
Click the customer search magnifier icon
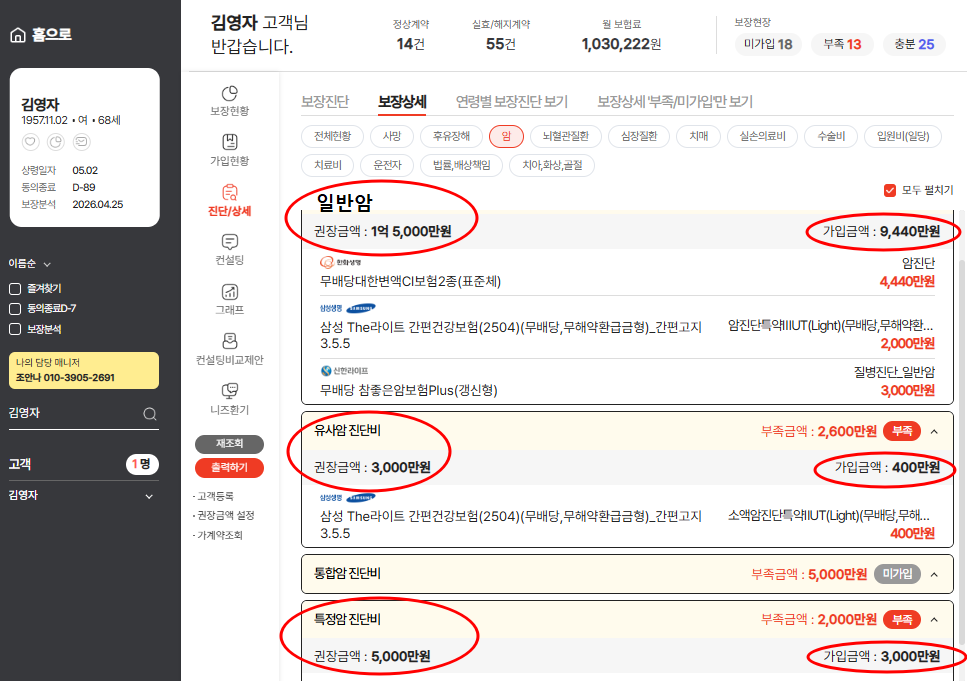(x=150, y=413)
